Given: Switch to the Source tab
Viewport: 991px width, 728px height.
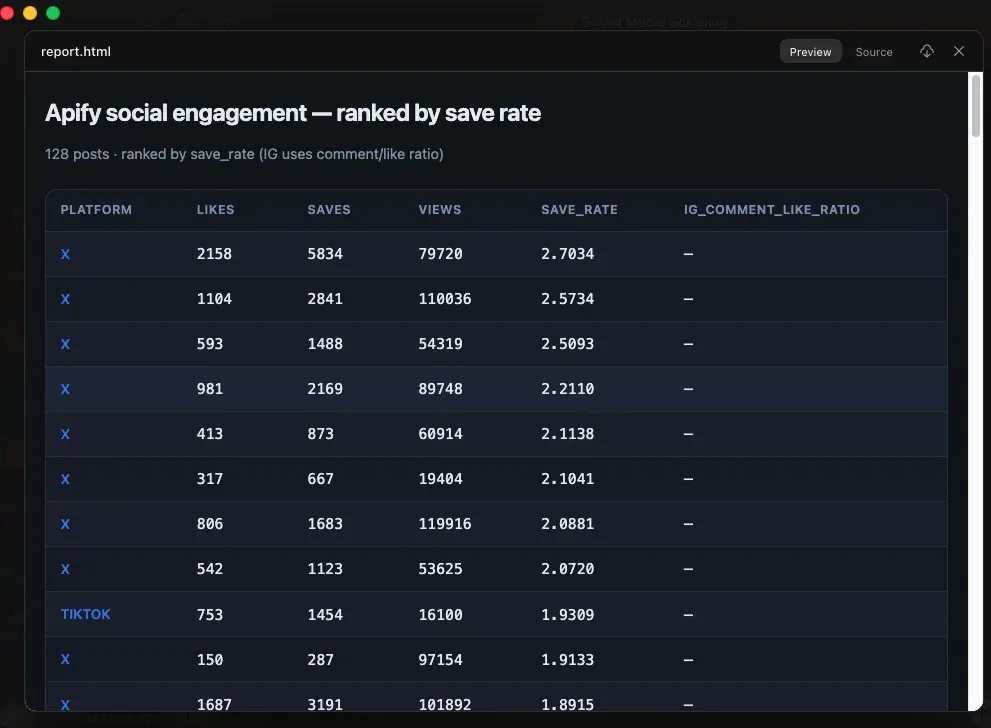Looking at the screenshot, I should pyautogui.click(x=873, y=52).
